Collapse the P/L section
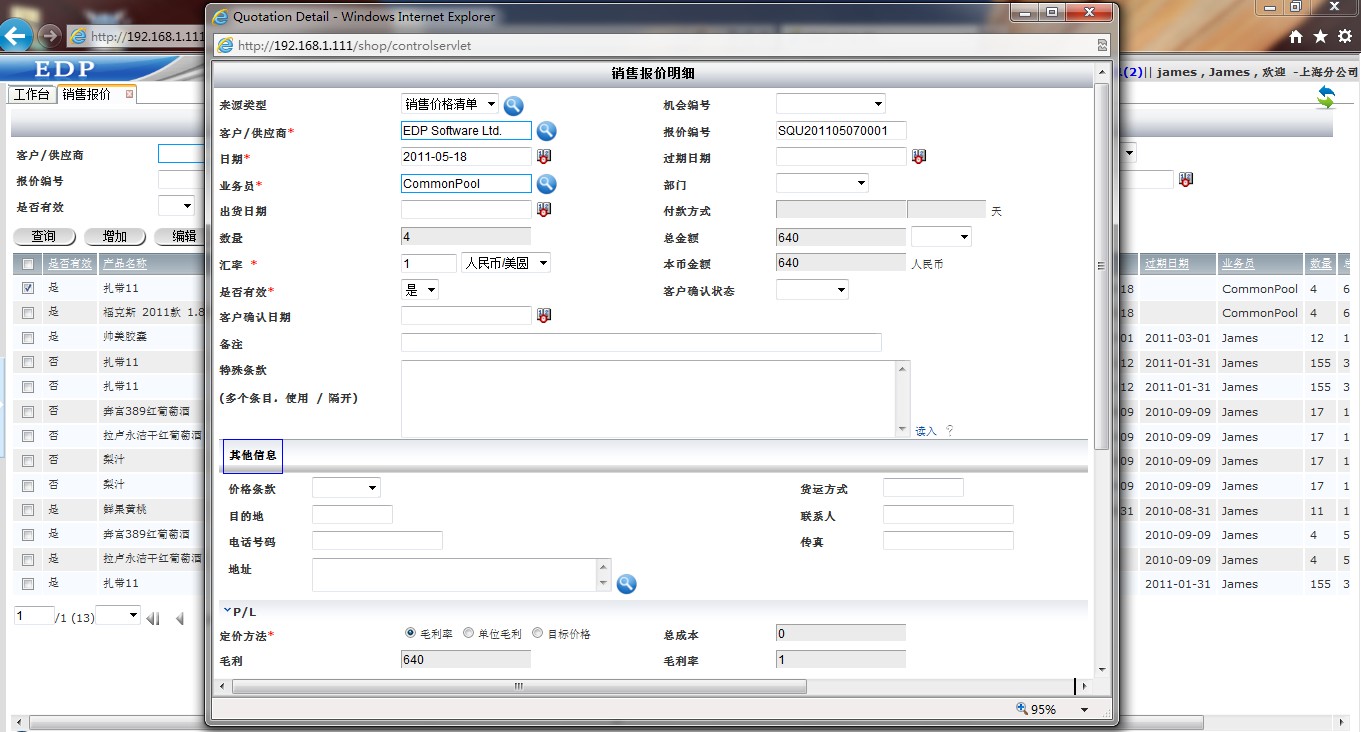The width and height of the screenshot is (1361, 732). [x=227, y=611]
